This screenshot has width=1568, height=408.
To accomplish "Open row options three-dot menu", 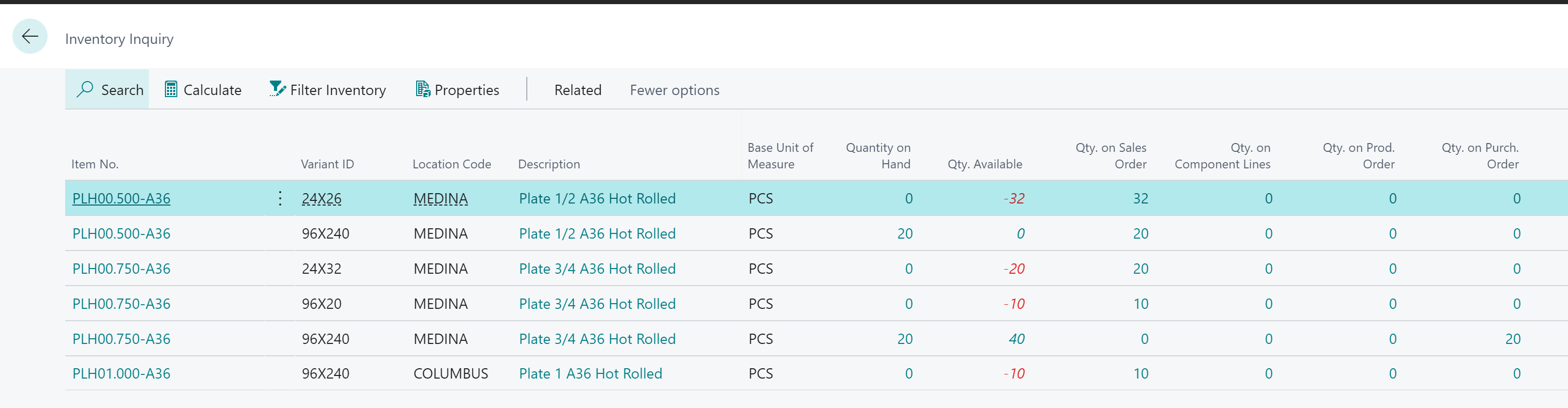I will pos(280,198).
